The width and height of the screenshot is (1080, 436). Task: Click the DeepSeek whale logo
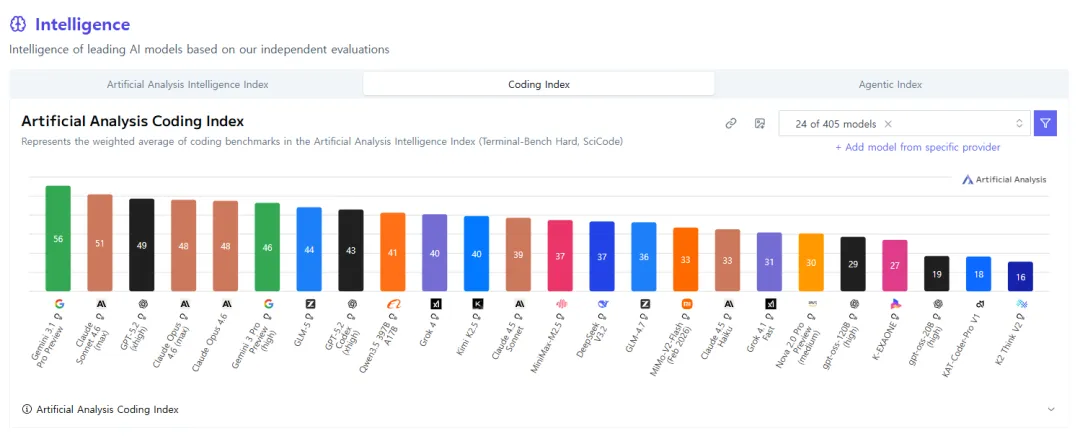click(x=602, y=303)
